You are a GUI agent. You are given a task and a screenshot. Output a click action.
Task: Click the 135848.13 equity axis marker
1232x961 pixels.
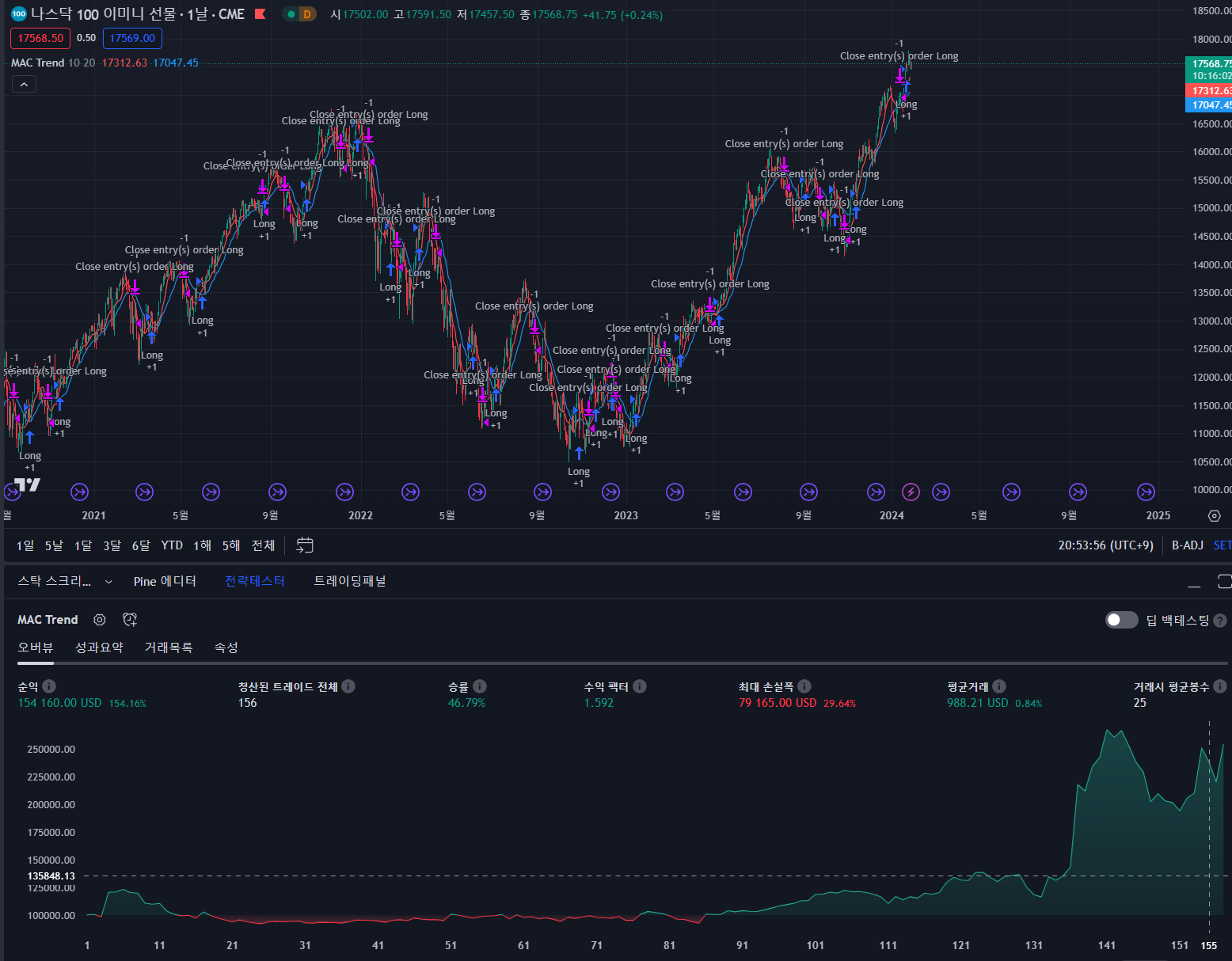coord(51,876)
